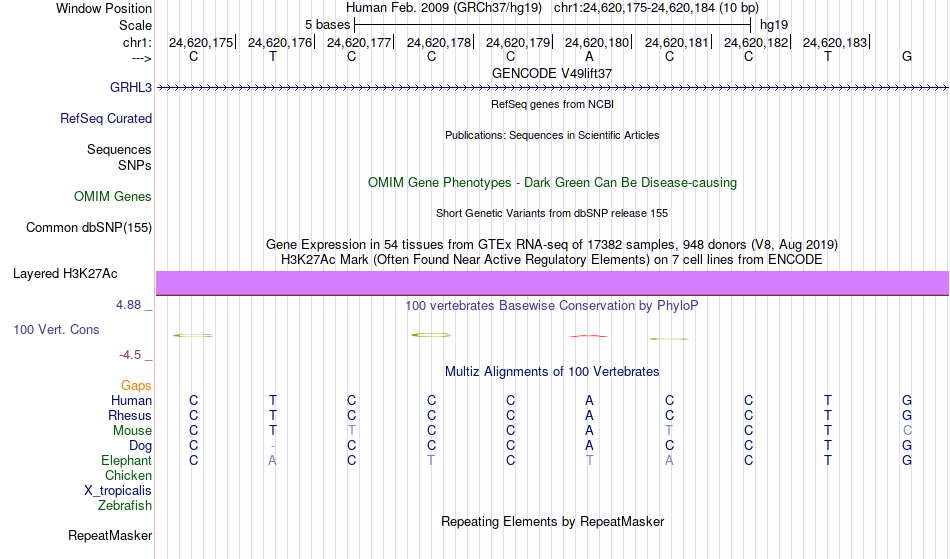Screen dimensions: 950x559
Task: Open the OMIM Gene Phenotypes title text
Action: 552,182
